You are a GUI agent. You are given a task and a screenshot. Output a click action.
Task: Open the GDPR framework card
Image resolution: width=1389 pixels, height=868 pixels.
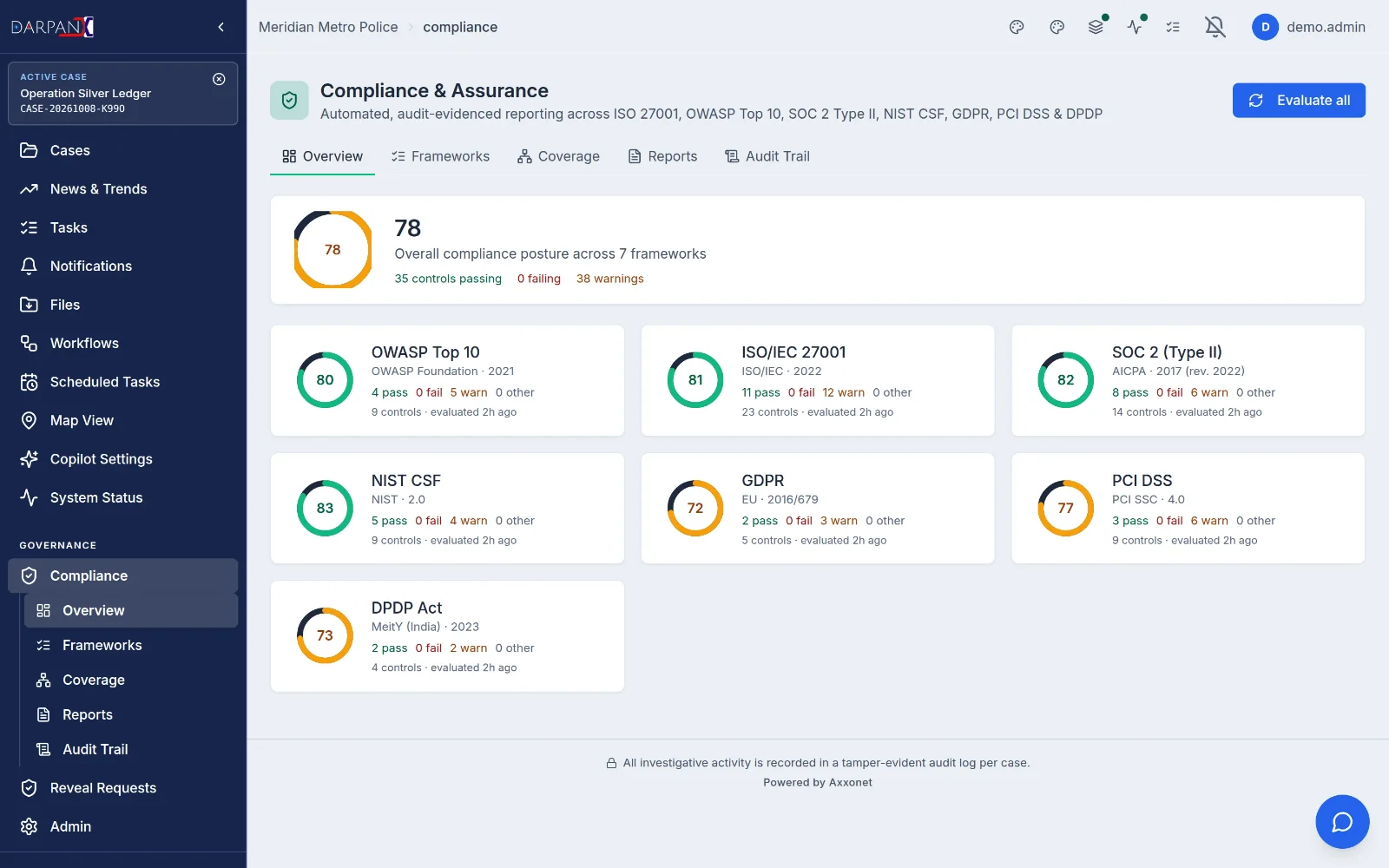[818, 509]
